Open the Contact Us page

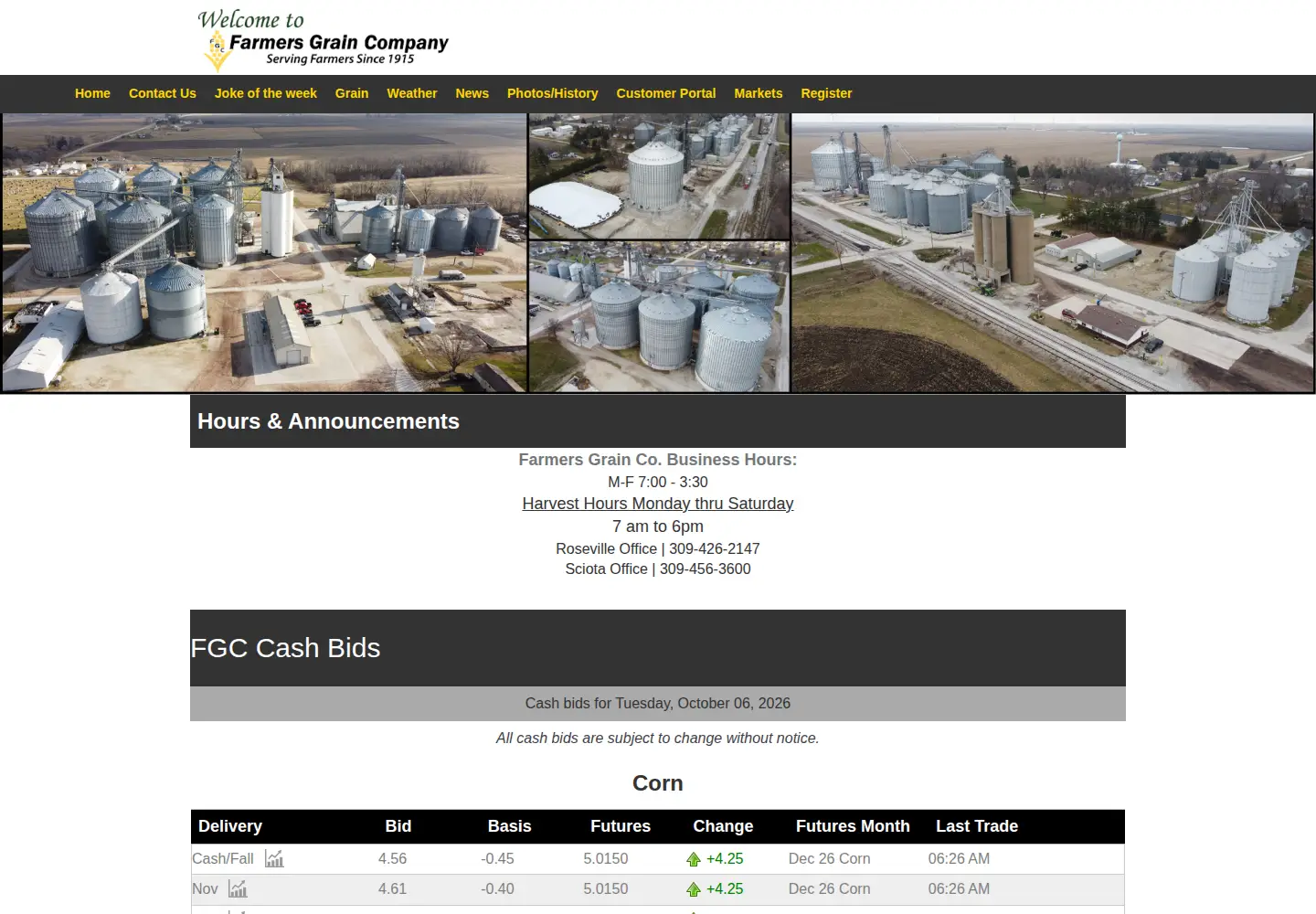163,93
